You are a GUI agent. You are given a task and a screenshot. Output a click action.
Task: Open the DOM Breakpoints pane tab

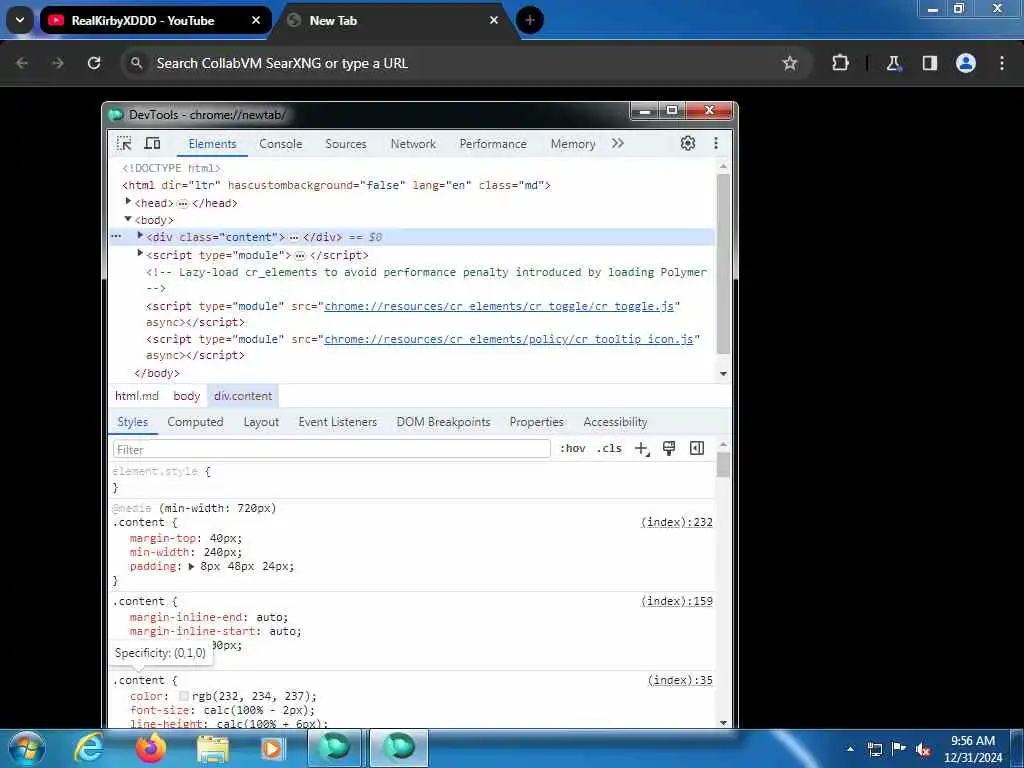[x=443, y=422]
